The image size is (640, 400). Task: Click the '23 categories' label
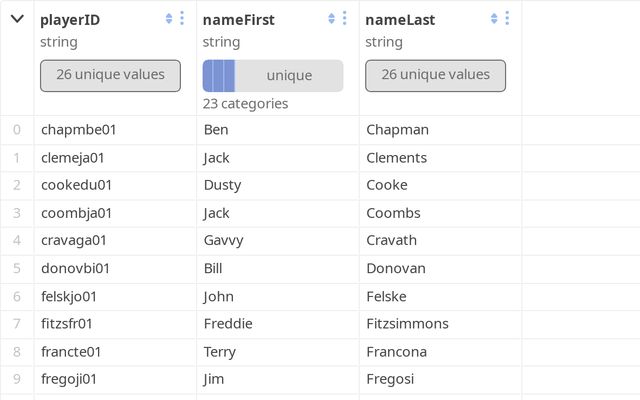(x=245, y=103)
